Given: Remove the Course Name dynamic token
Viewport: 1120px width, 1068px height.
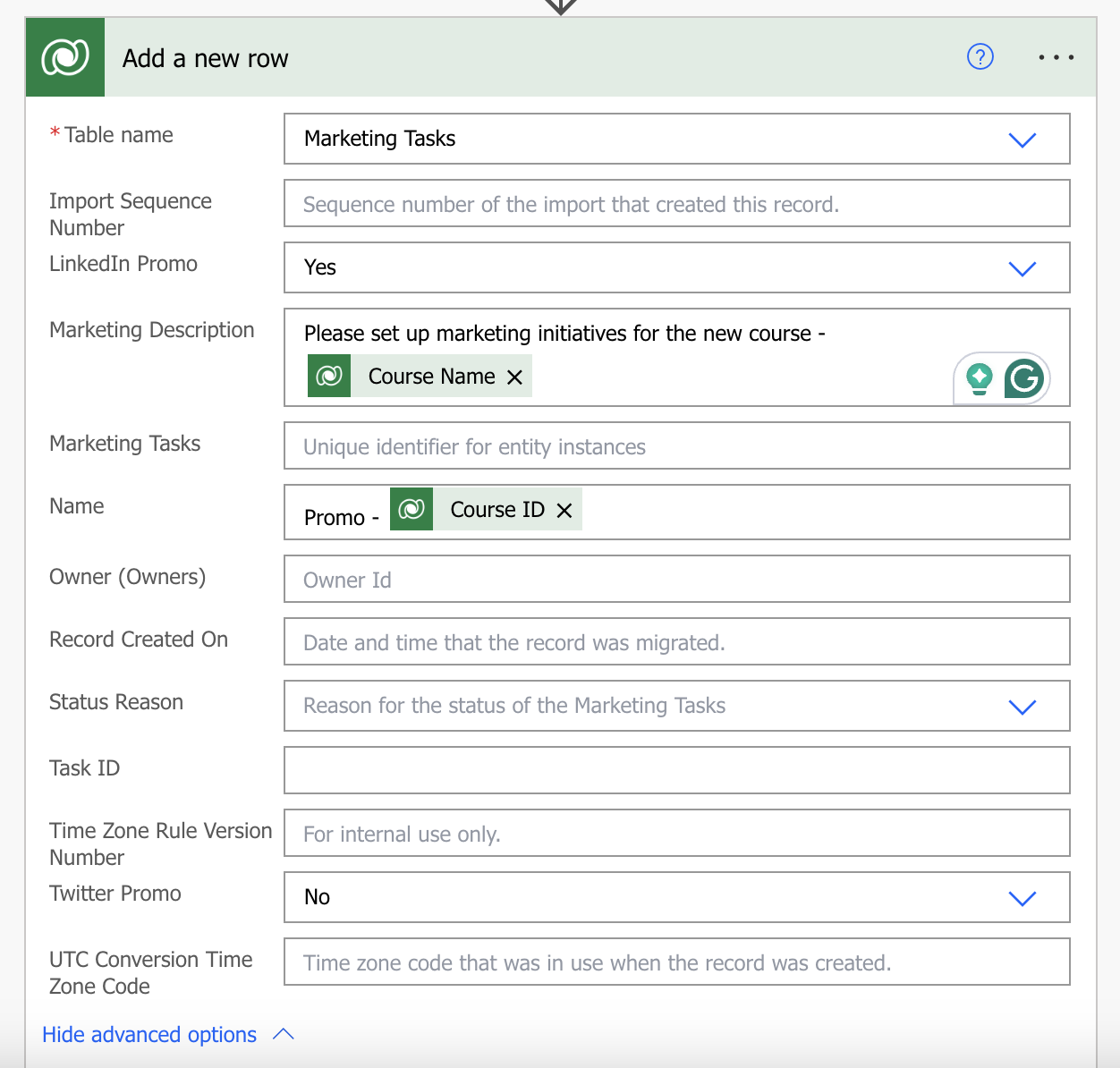Looking at the screenshot, I should click(x=514, y=377).
